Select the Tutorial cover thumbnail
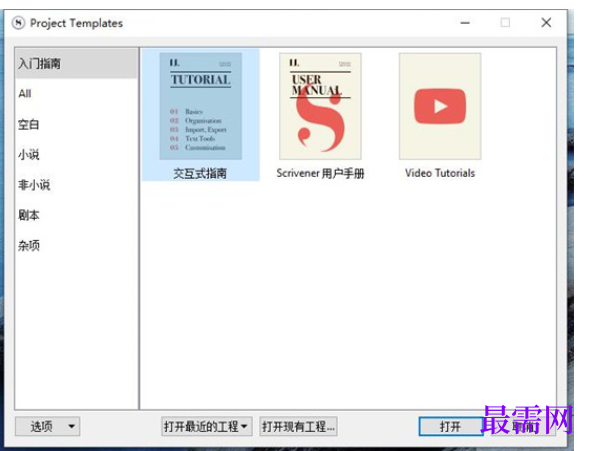Image resolution: width=592 pixels, height=451 pixels. pyautogui.click(x=200, y=106)
